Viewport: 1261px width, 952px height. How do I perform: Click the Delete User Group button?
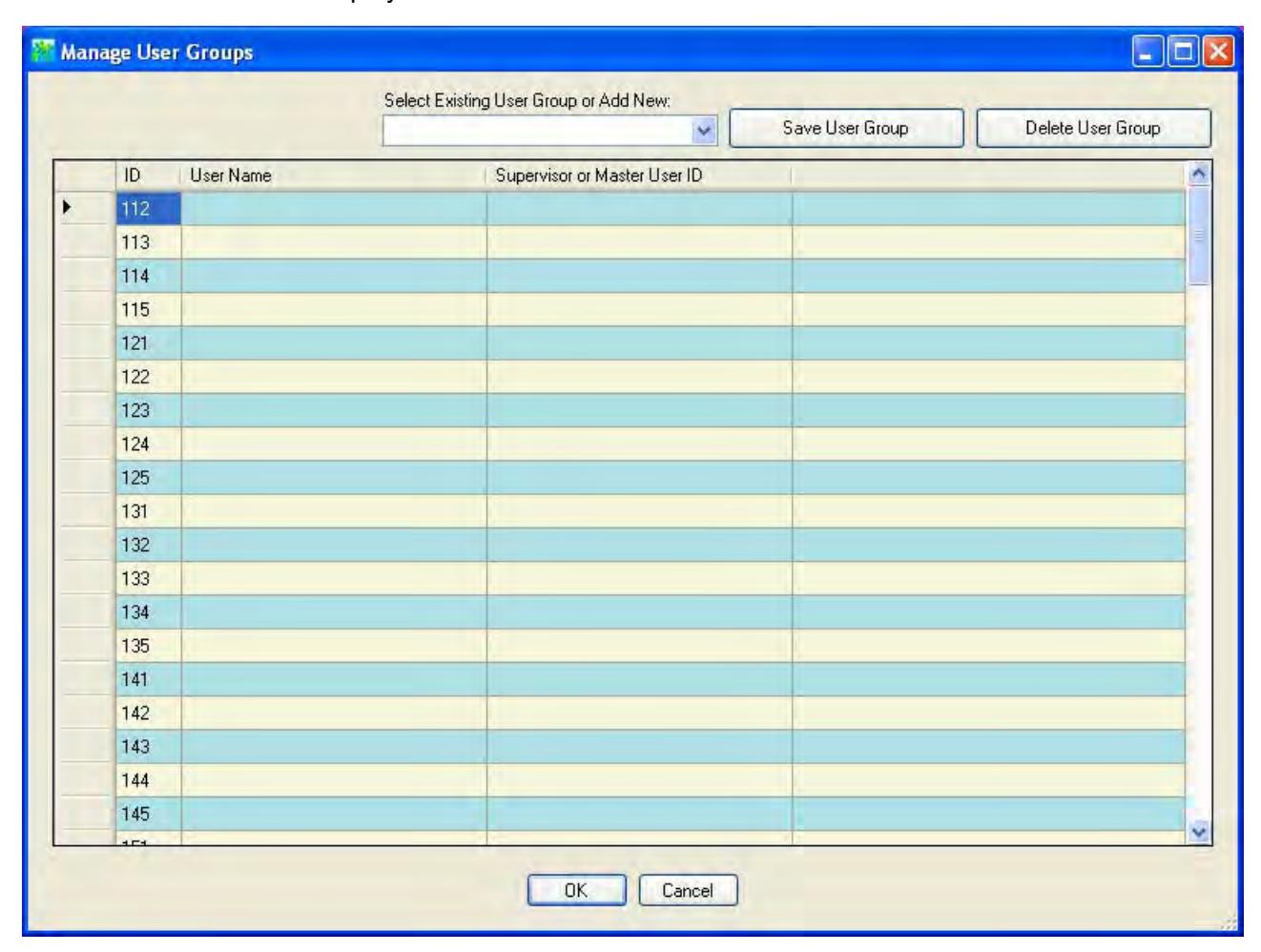[x=1093, y=128]
